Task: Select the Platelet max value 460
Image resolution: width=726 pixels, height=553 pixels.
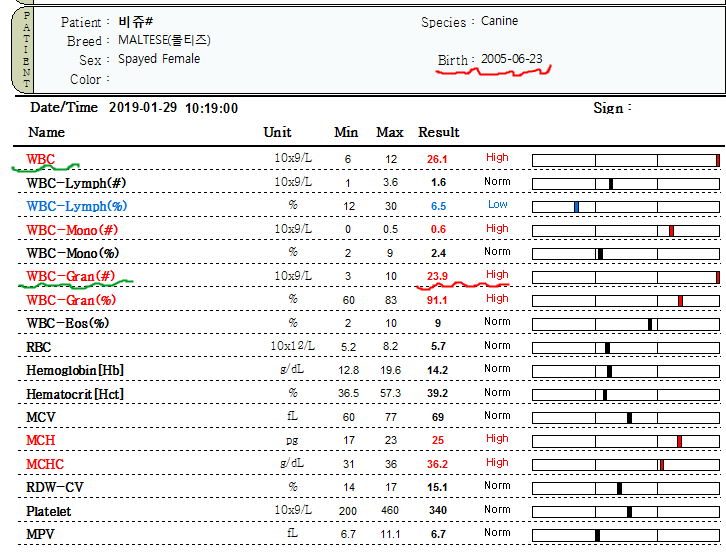Action: tap(390, 510)
